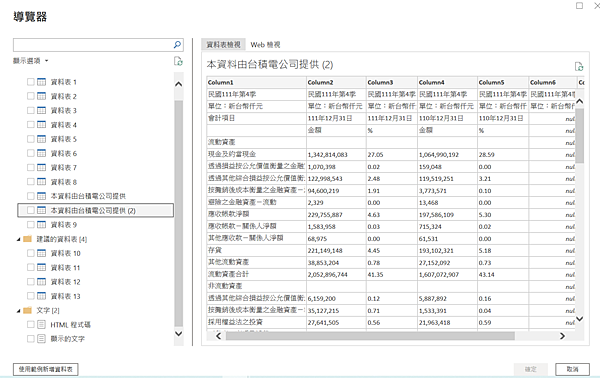Check the HTML 程式碼 checkbox
This screenshot has height=378, width=600.
click(x=31, y=325)
